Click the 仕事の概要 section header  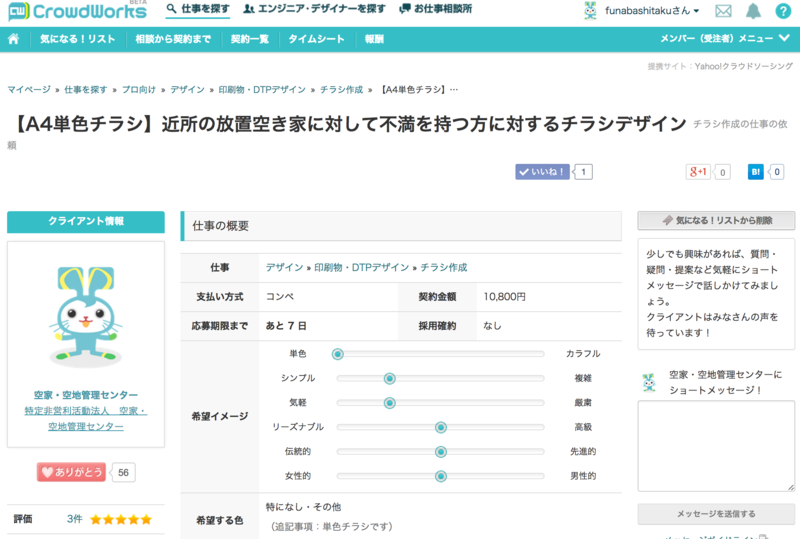coord(401,226)
